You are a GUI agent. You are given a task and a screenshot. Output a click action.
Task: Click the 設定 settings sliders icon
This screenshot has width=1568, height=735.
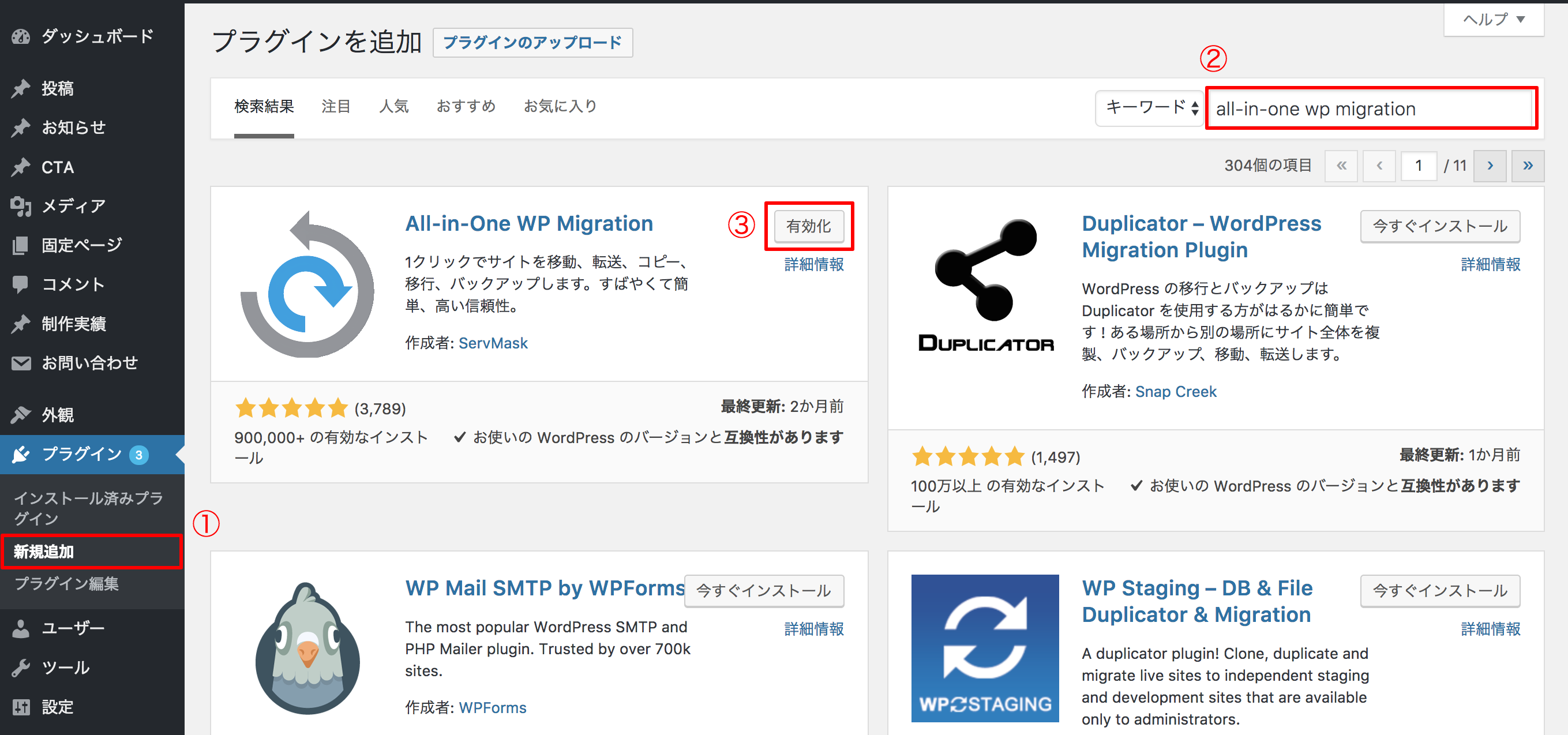[x=21, y=707]
